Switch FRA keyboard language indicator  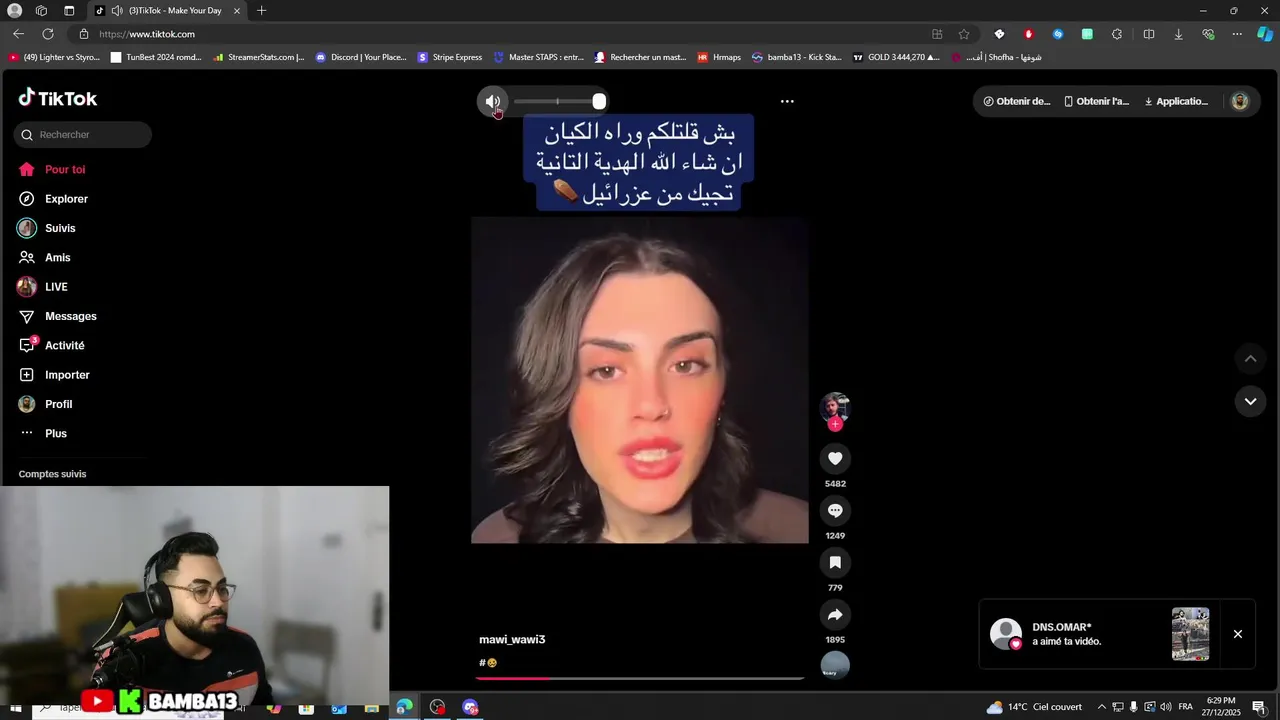point(1186,707)
